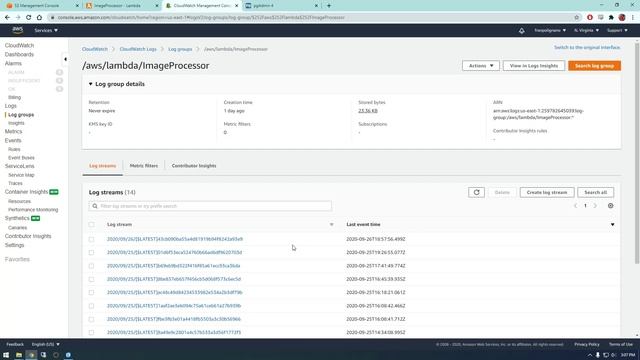The image size is (640, 360).
Task: Open the Log groups breadcrumb link
Action: pyautogui.click(x=180, y=49)
